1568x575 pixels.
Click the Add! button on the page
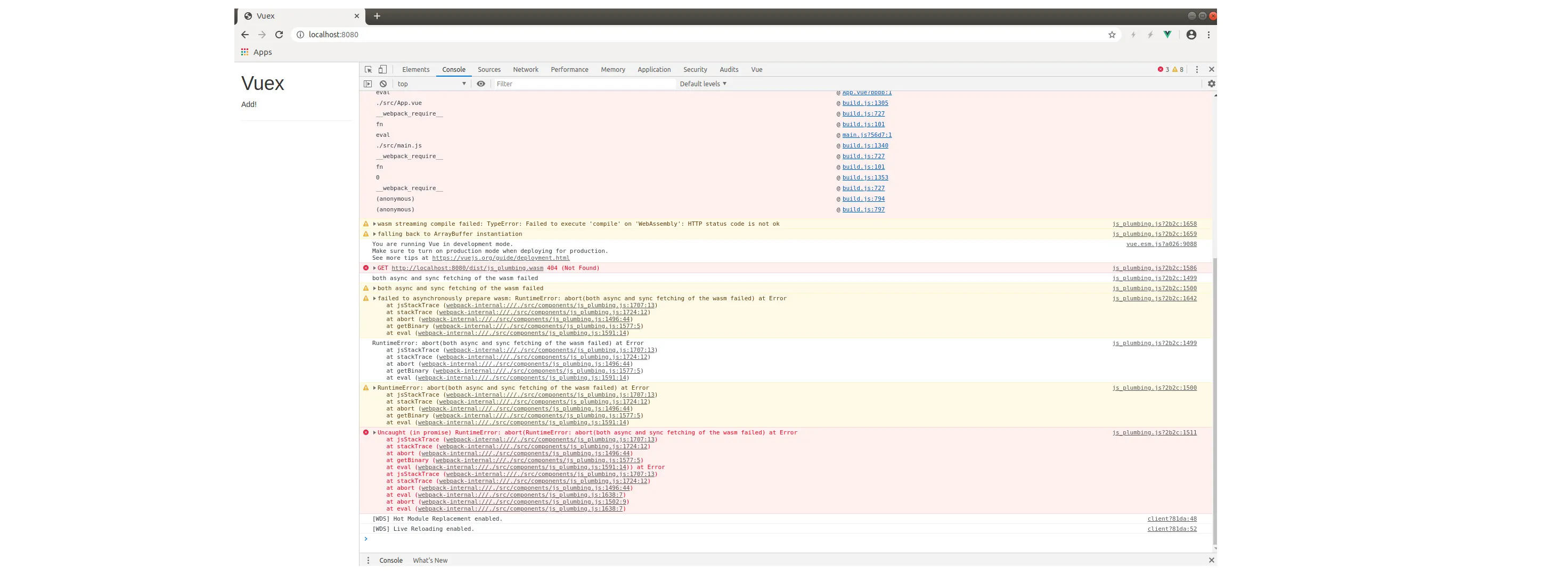[x=248, y=104]
